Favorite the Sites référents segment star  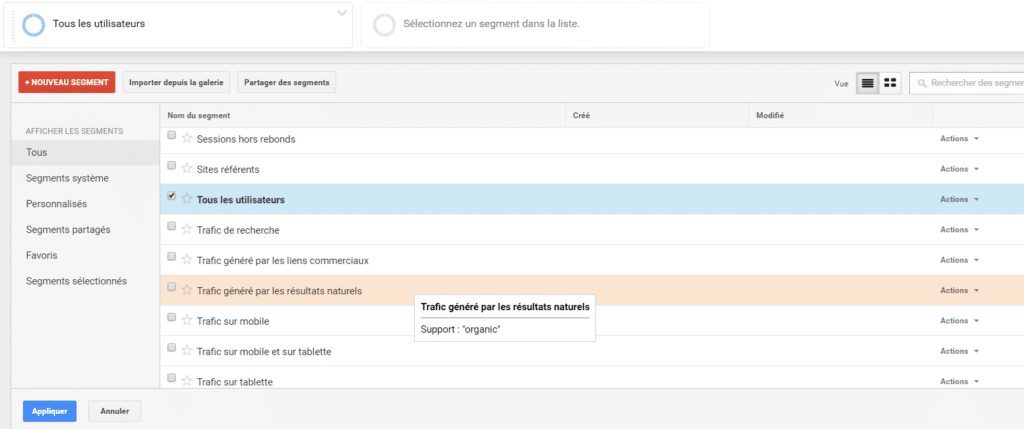click(187, 168)
